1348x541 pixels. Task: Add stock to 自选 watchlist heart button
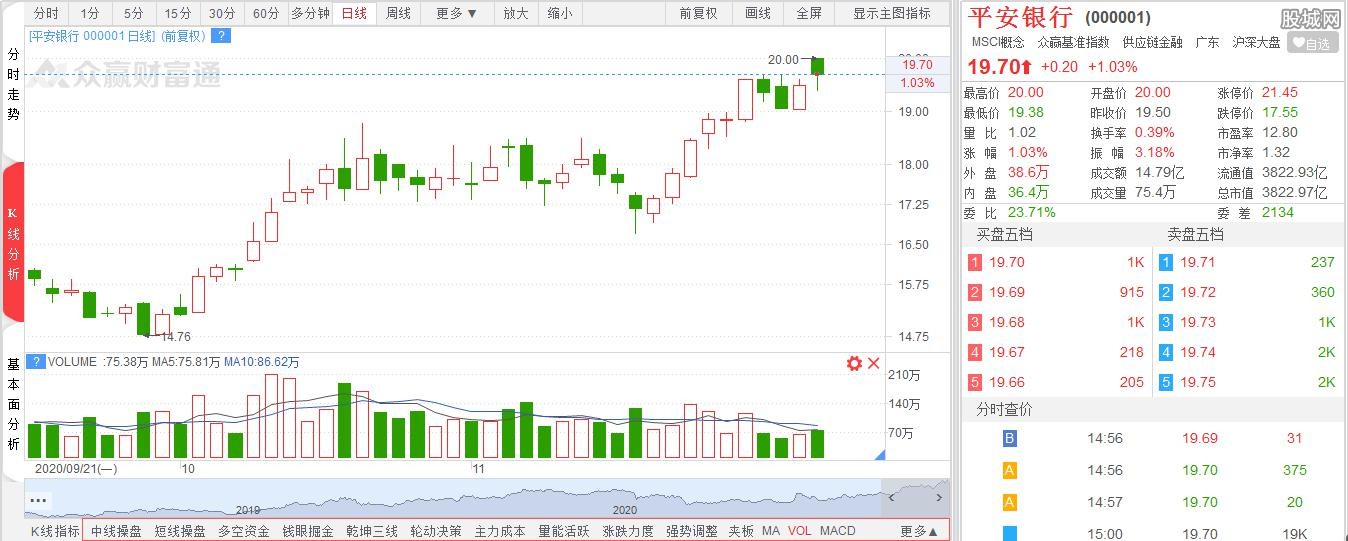[x=1312, y=43]
